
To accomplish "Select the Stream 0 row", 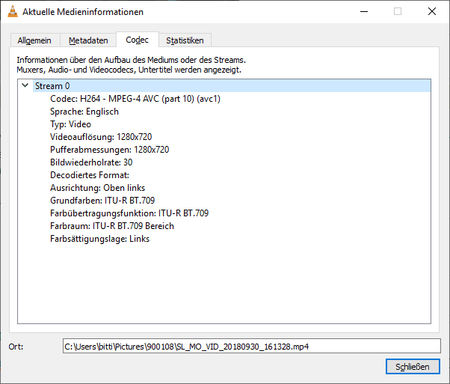I will pos(232,86).
